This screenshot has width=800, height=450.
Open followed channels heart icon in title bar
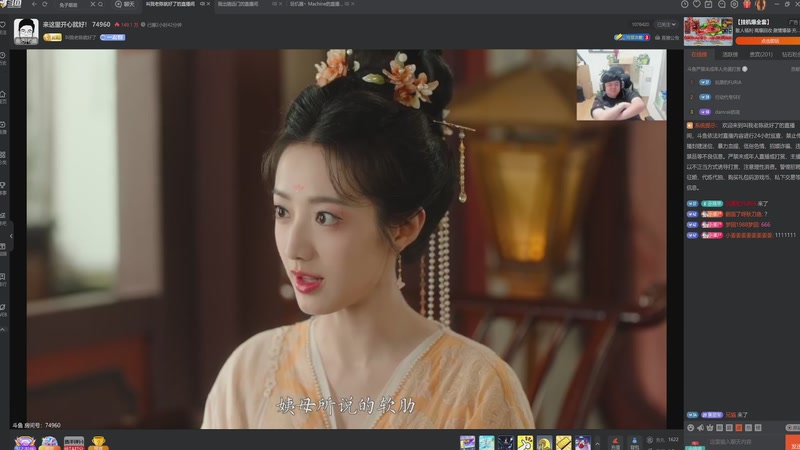click(697, 4)
